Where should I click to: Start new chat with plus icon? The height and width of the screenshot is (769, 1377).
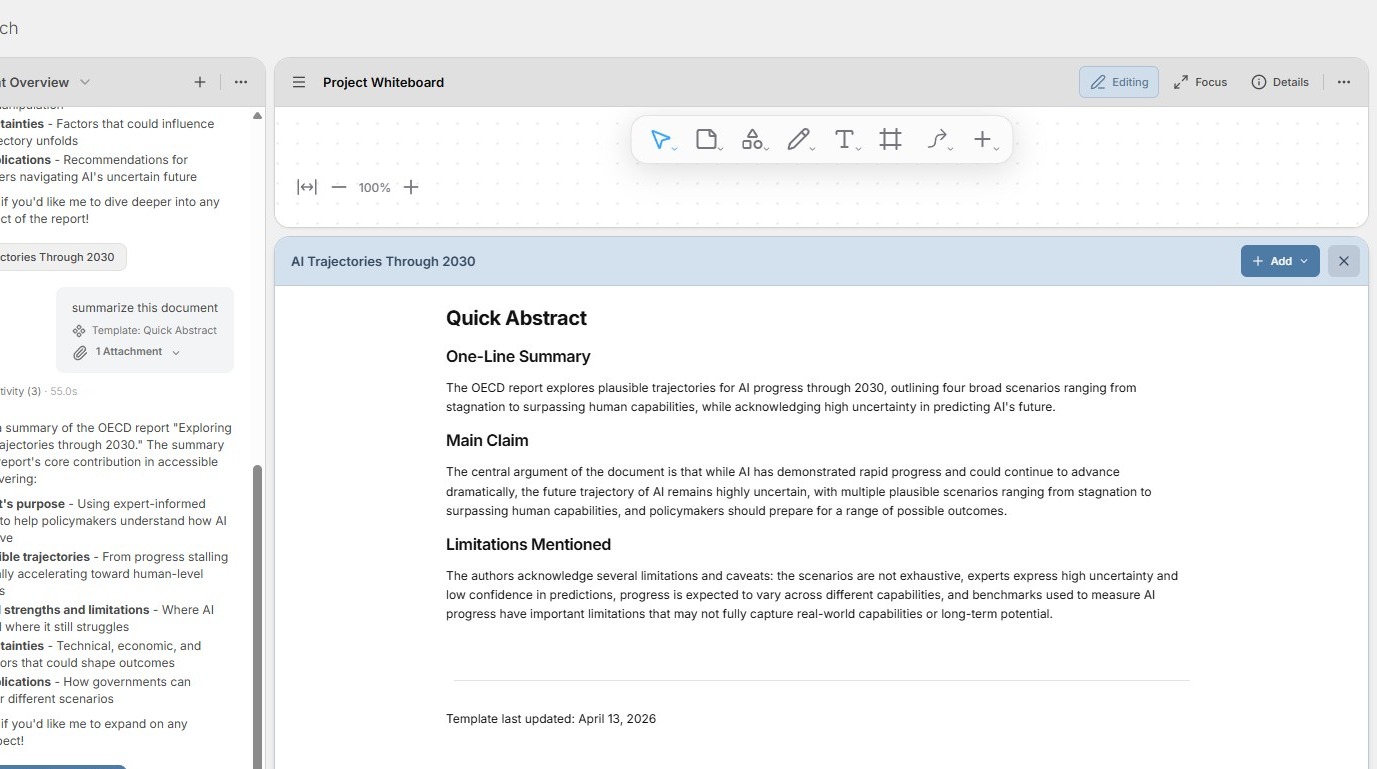[x=200, y=82]
